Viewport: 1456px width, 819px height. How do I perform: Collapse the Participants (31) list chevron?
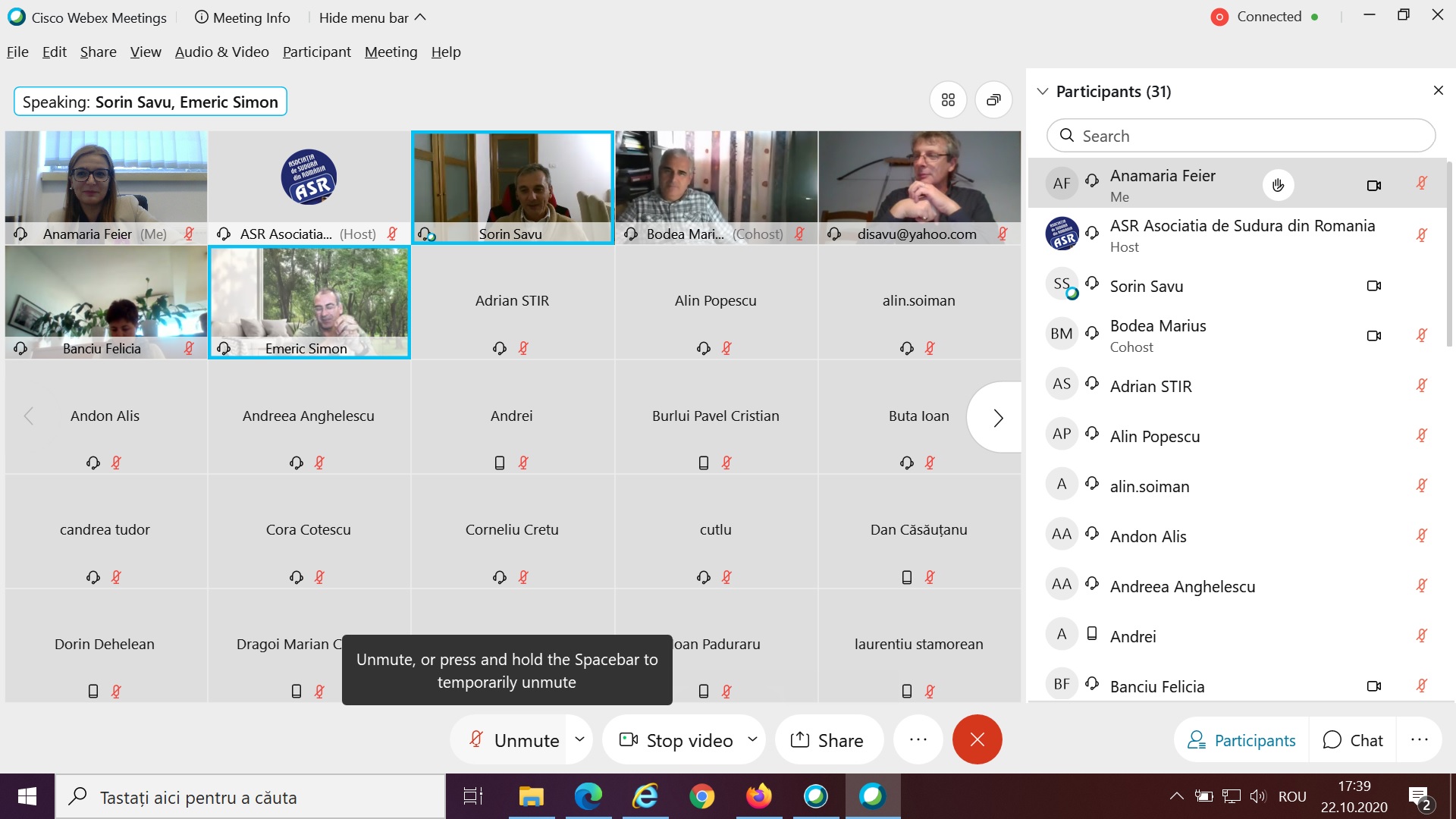point(1043,91)
